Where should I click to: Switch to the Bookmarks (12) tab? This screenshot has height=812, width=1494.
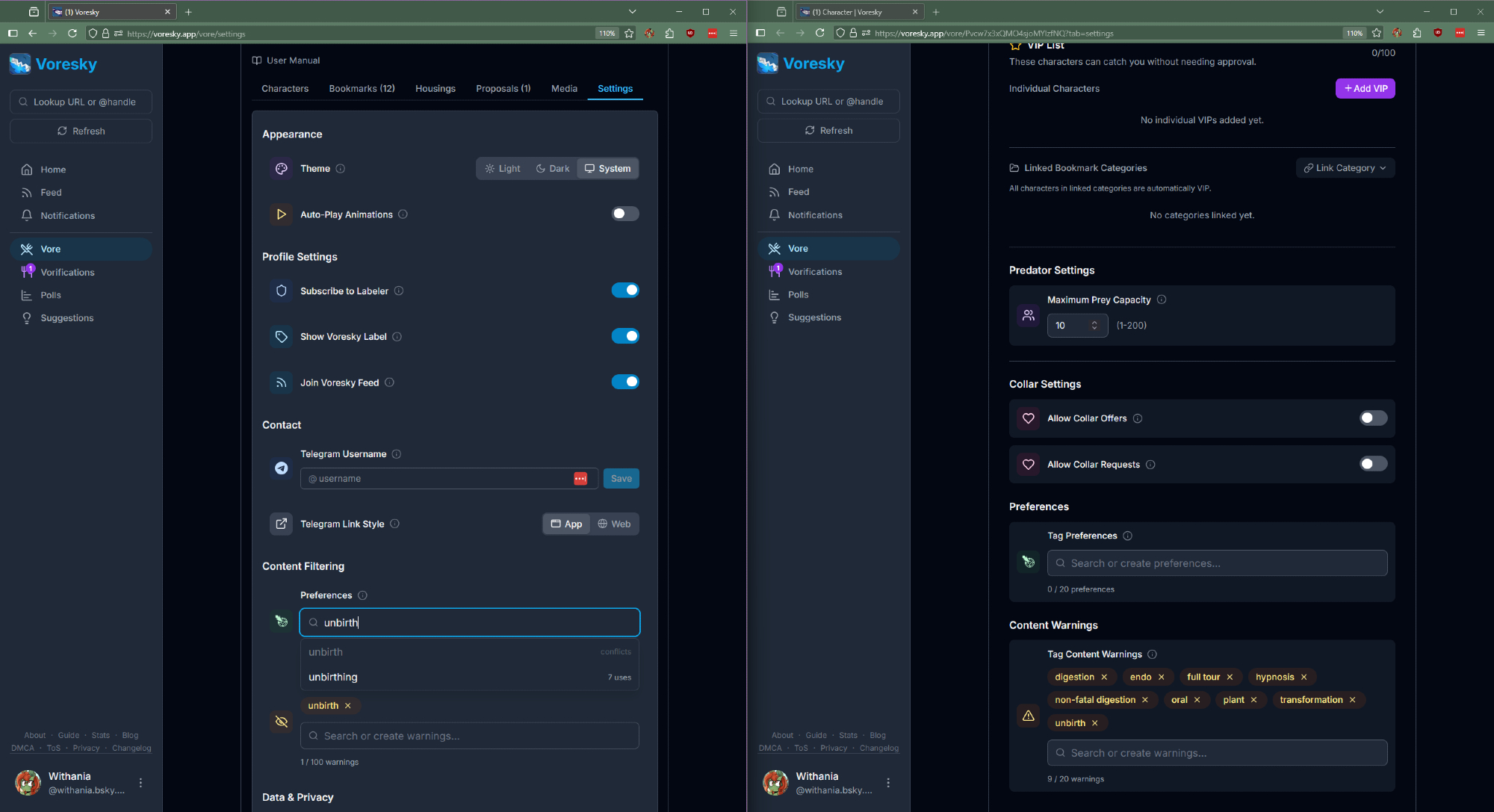[362, 89]
